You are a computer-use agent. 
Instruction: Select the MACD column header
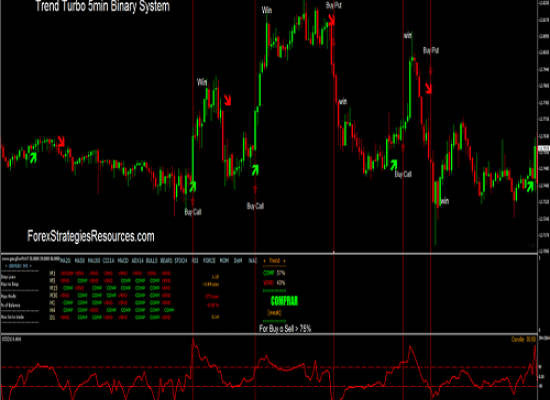tap(123, 261)
